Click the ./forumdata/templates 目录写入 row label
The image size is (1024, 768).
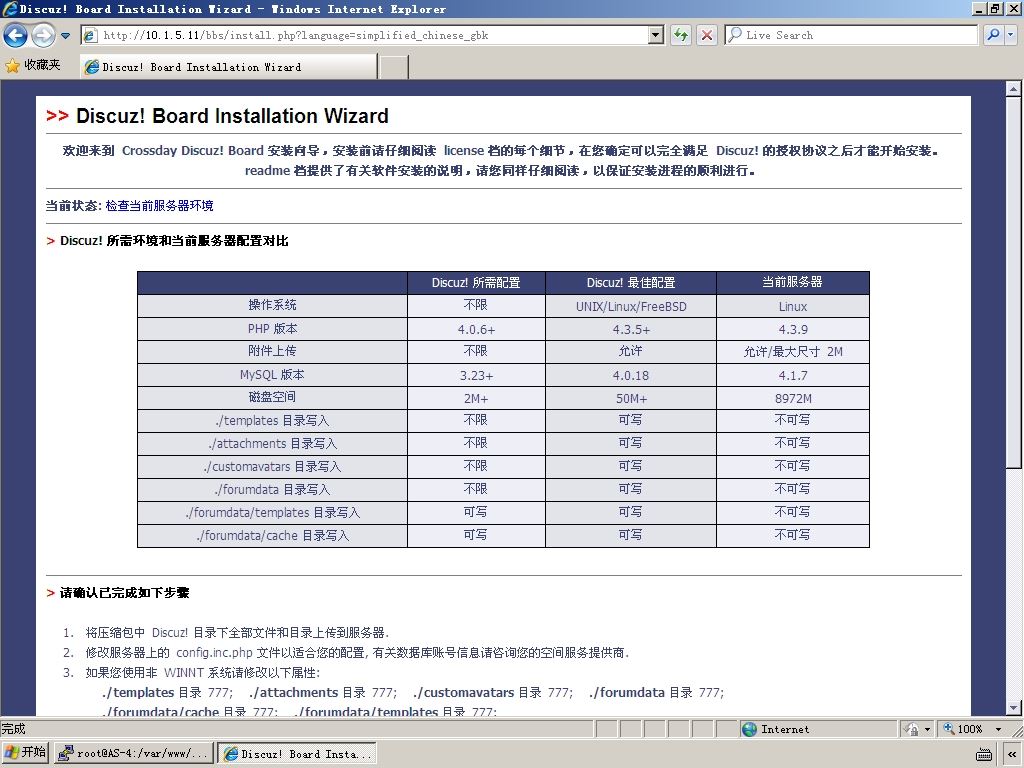[x=272, y=512]
